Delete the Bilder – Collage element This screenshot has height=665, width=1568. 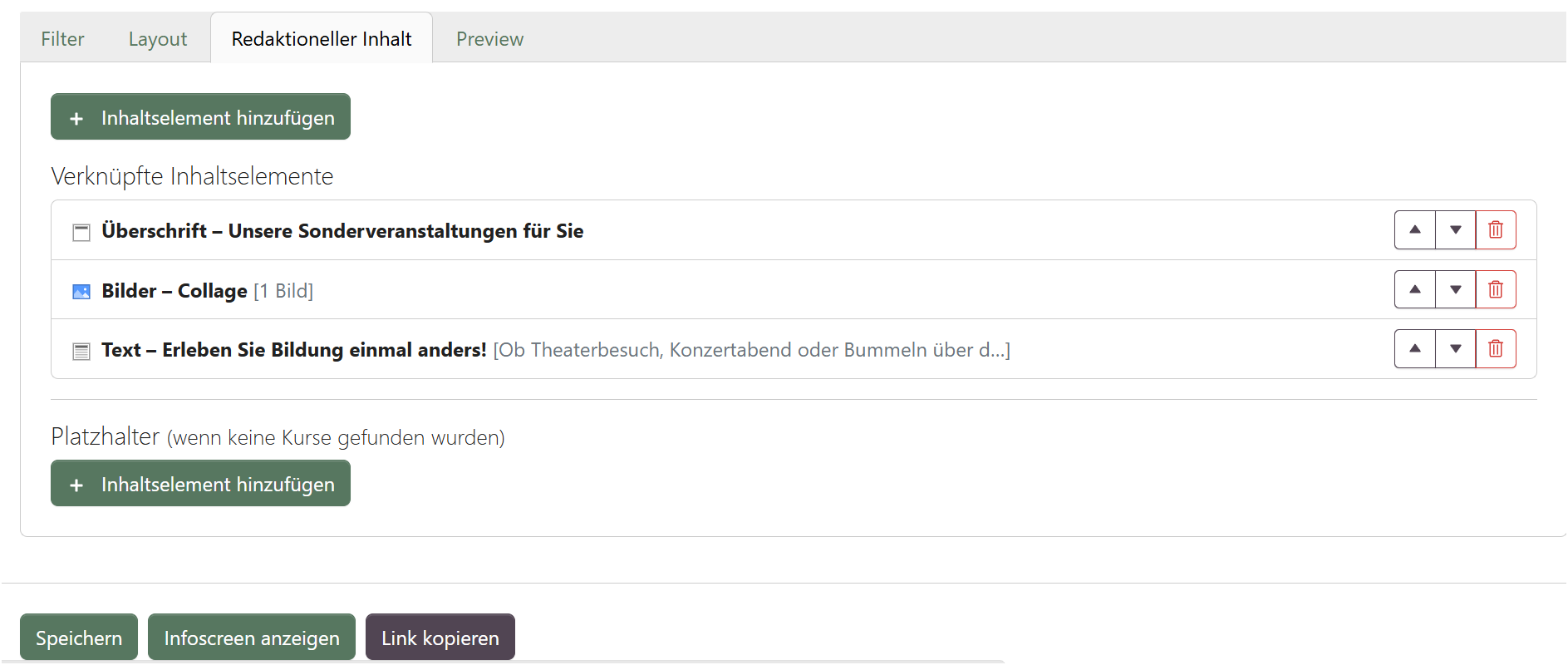1496,289
